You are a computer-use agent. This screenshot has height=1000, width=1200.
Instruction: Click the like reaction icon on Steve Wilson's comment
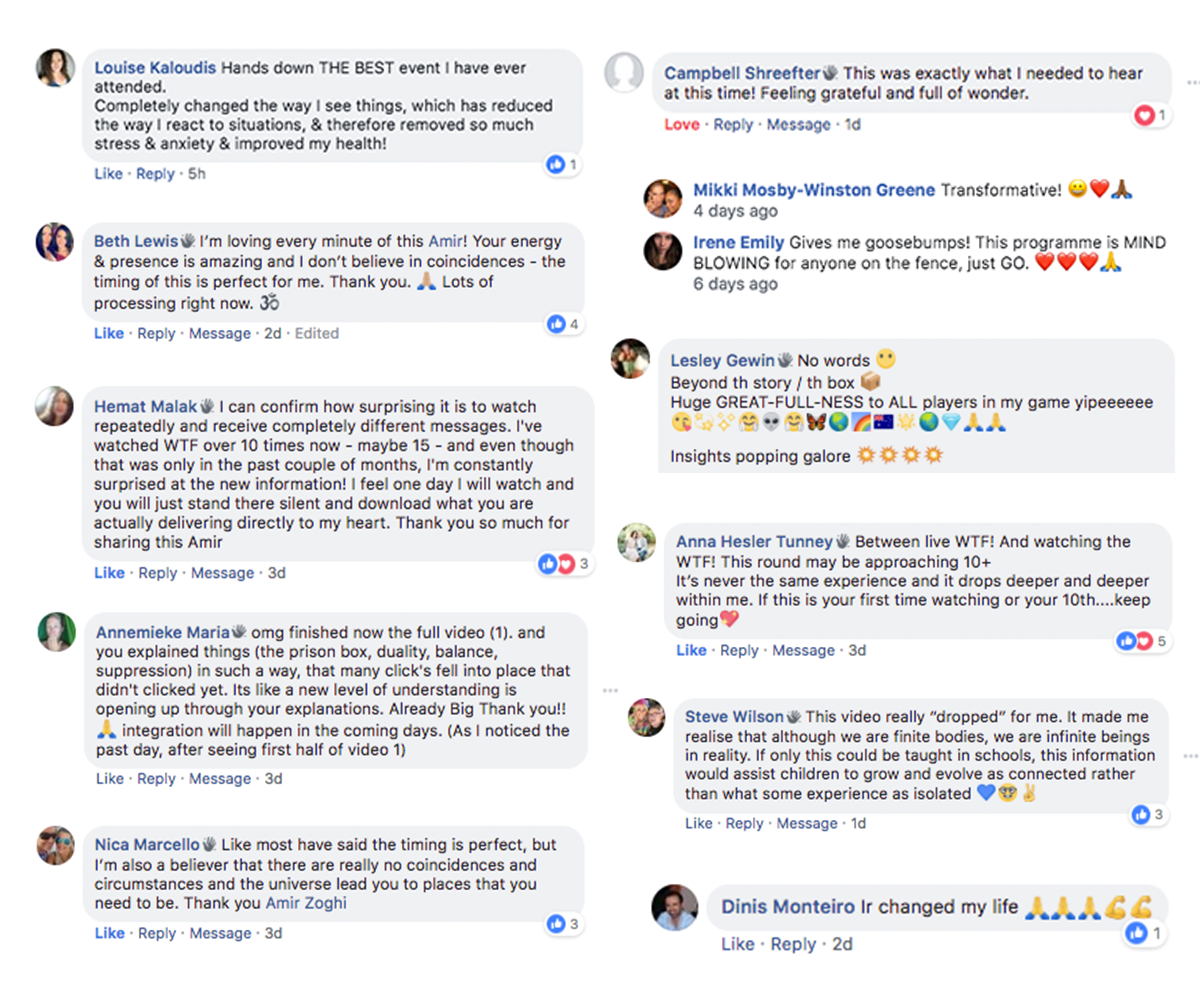click(x=1141, y=815)
